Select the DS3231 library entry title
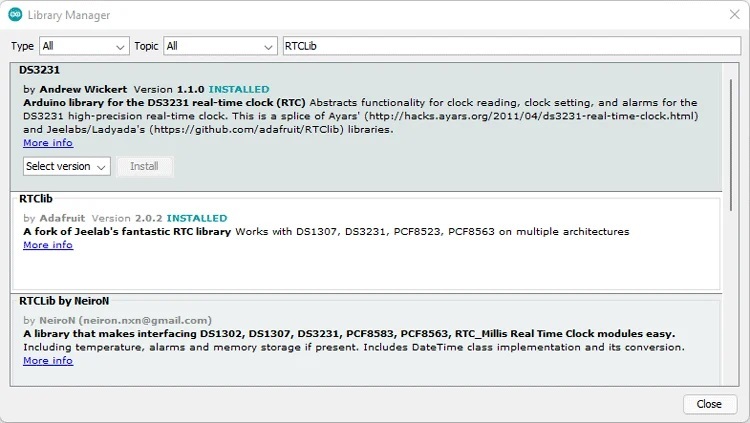The image size is (750, 423). pyautogui.click(x=39, y=70)
